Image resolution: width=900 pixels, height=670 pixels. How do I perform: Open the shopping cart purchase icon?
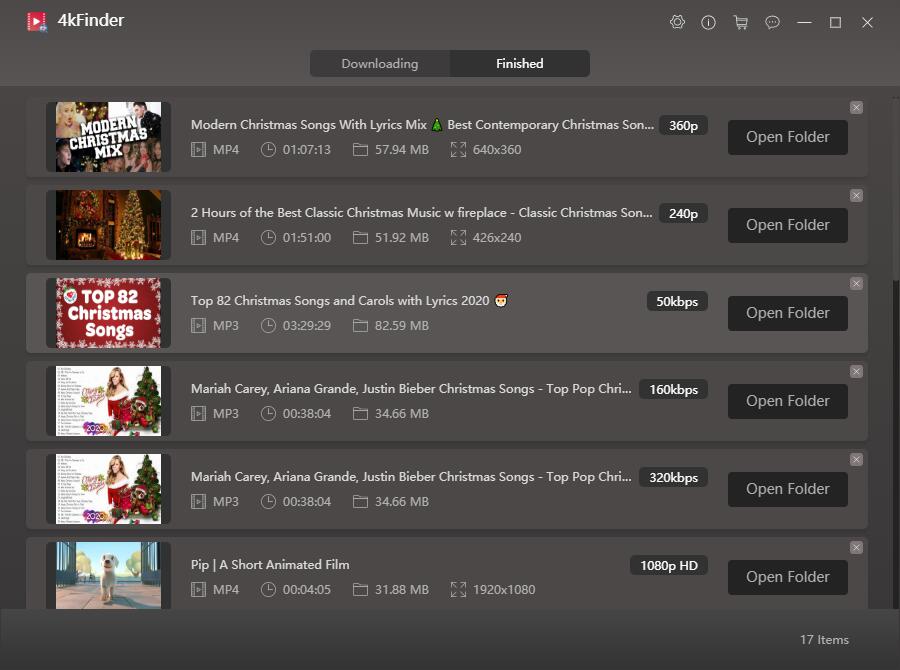point(740,22)
